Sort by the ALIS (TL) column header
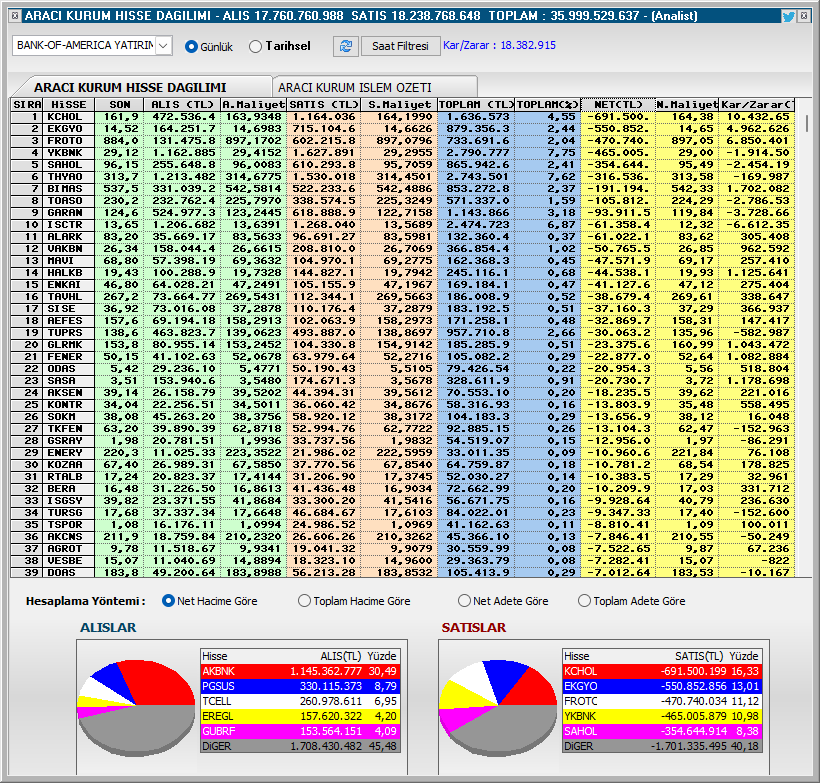Image resolution: width=820 pixels, height=783 pixels. pyautogui.click(x=182, y=105)
